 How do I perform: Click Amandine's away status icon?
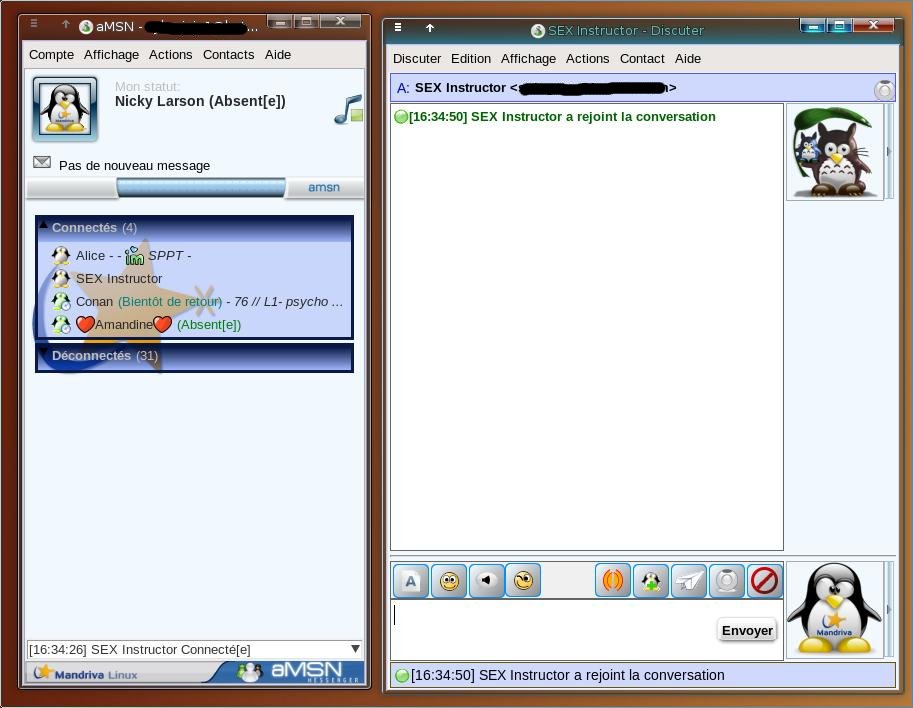pos(61,324)
